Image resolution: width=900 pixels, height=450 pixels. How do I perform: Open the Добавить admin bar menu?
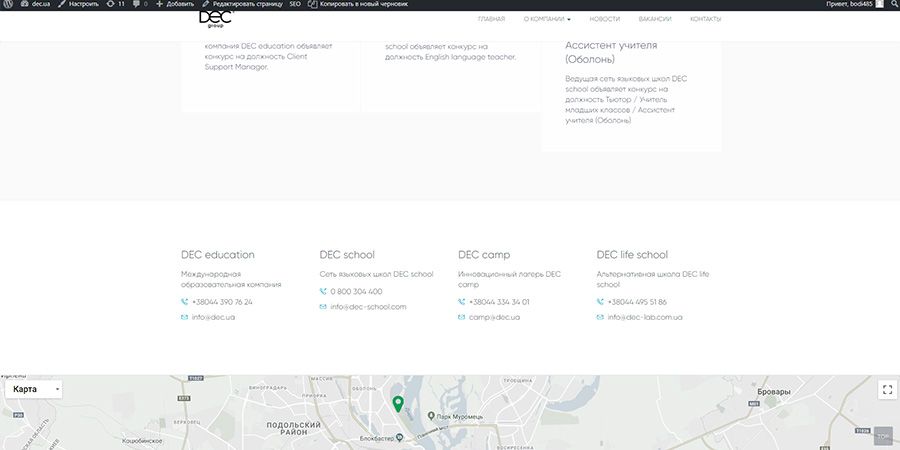[x=175, y=5]
